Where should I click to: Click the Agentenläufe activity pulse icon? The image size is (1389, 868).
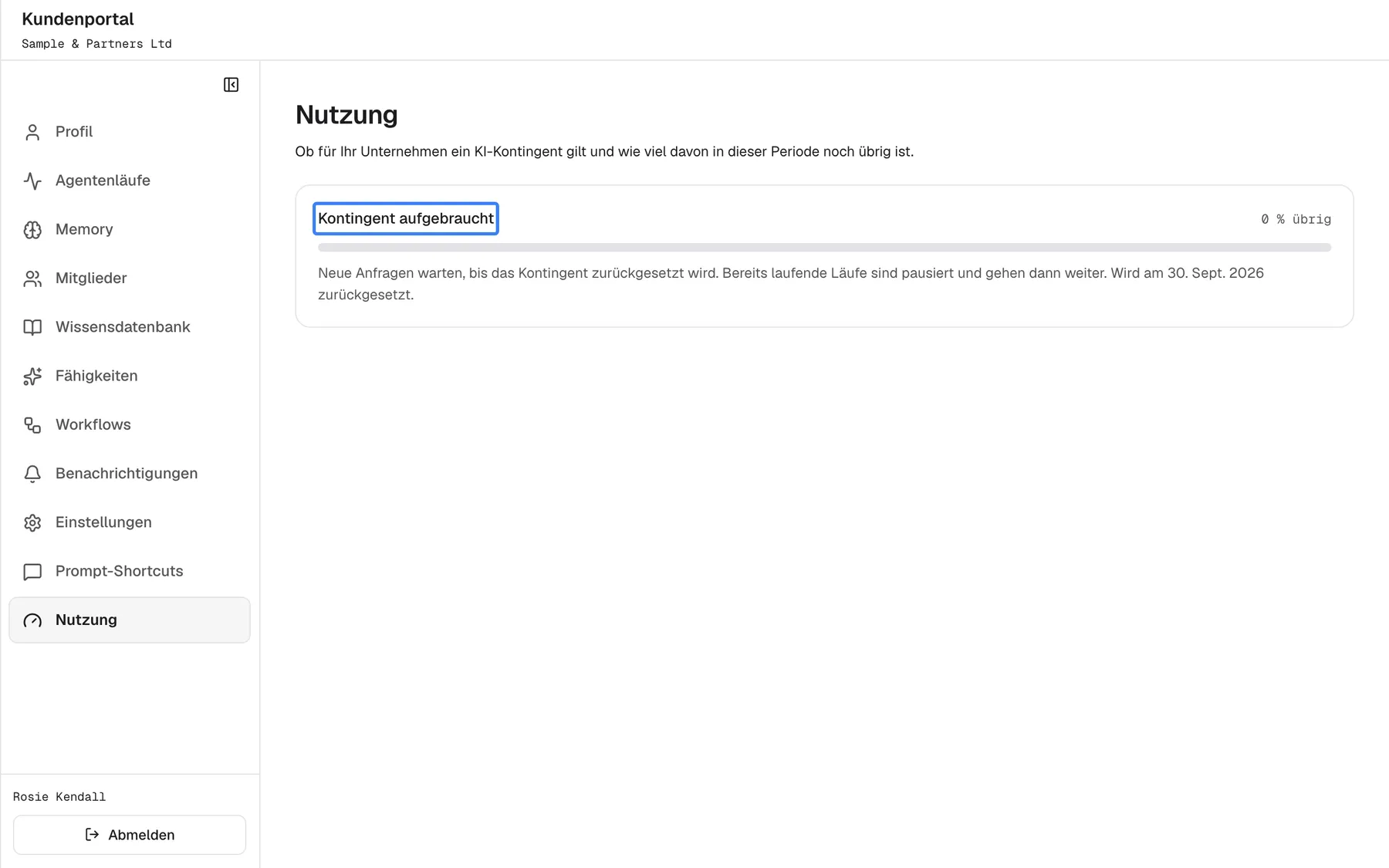[x=32, y=181]
